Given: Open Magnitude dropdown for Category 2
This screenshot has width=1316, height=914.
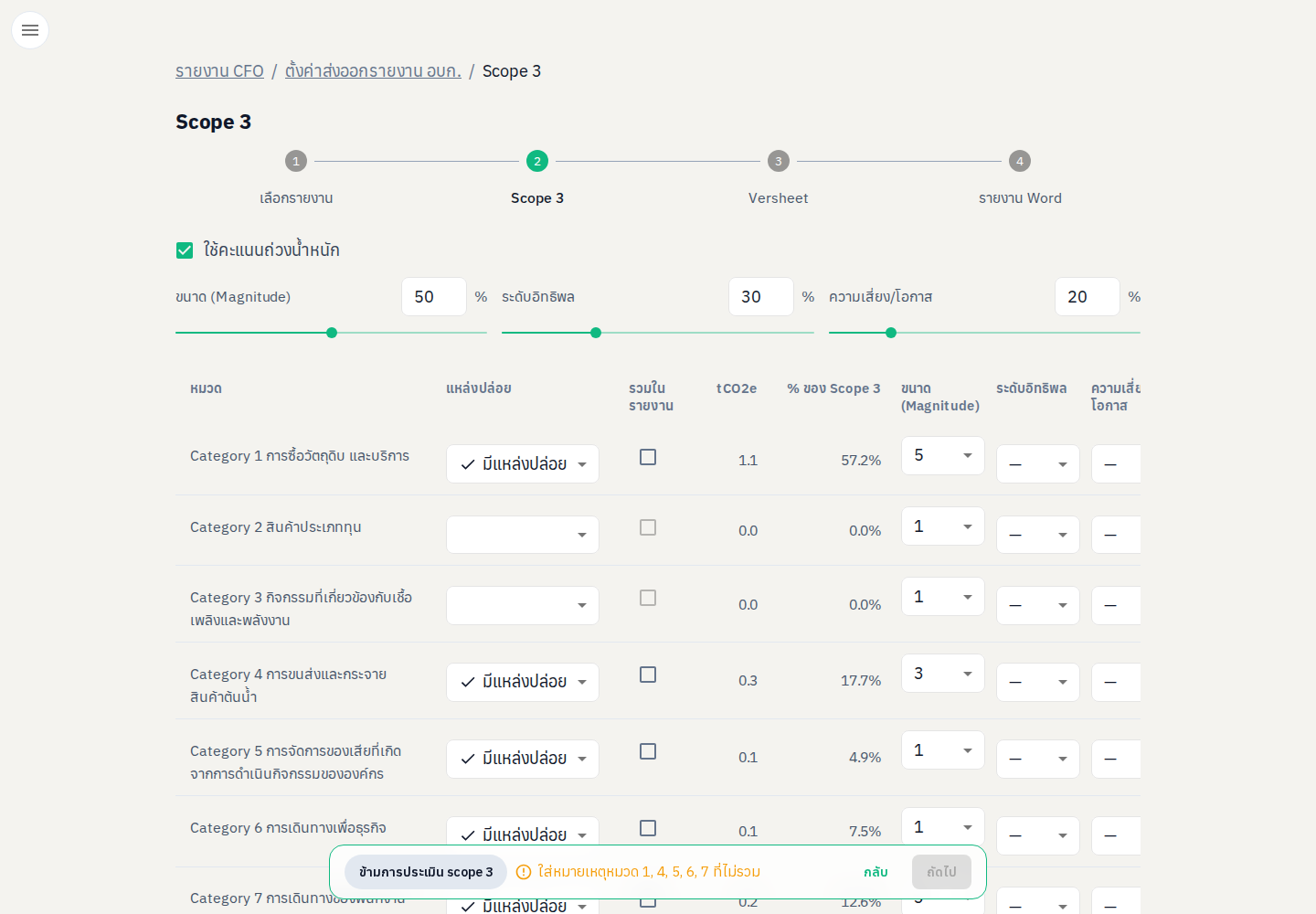Looking at the screenshot, I should click(x=943, y=526).
